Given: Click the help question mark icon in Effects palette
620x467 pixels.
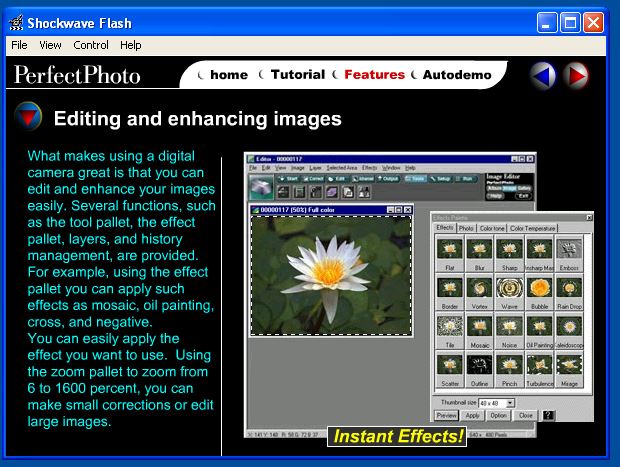Looking at the screenshot, I should (x=548, y=414).
